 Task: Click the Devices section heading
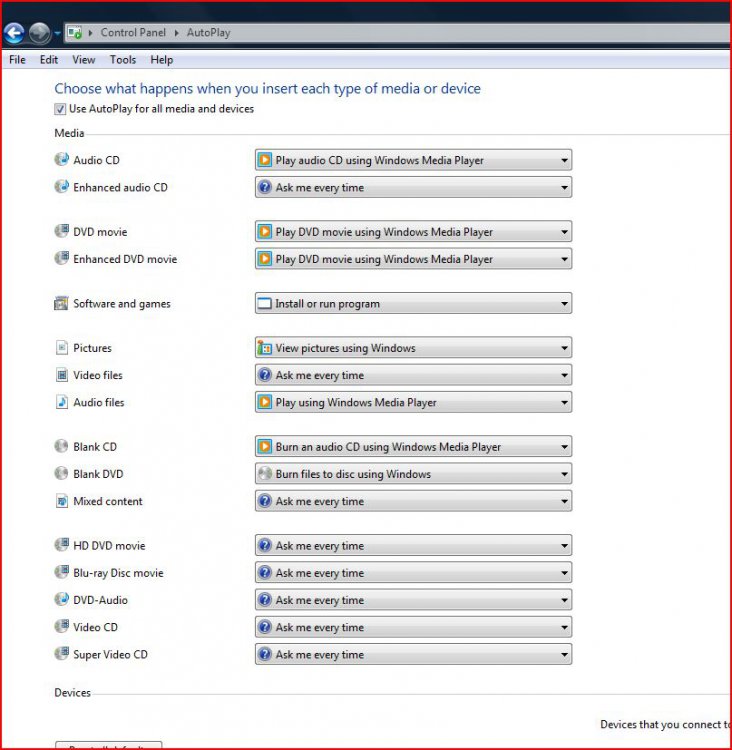(x=72, y=693)
